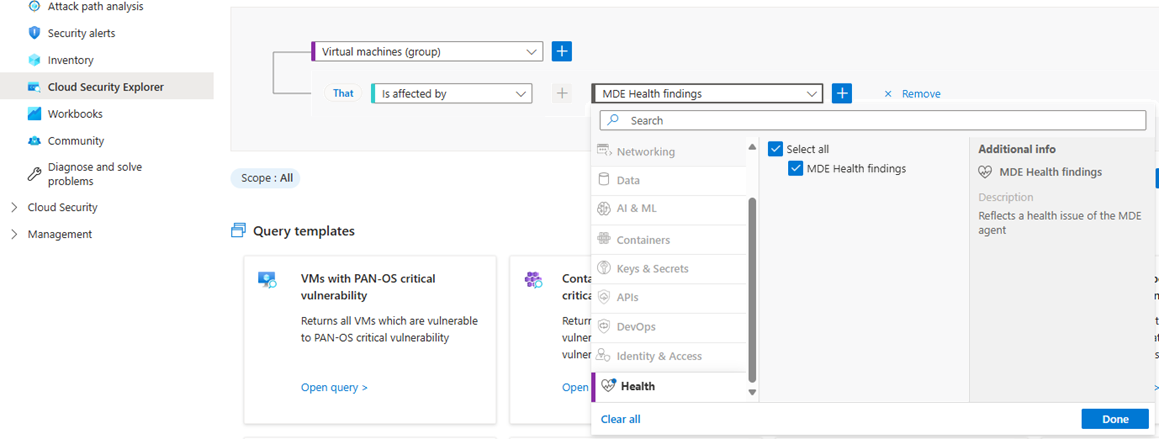Viewport: 1159px width, 439px height.
Task: Select the Keys & Secrets category
Action: 652,269
